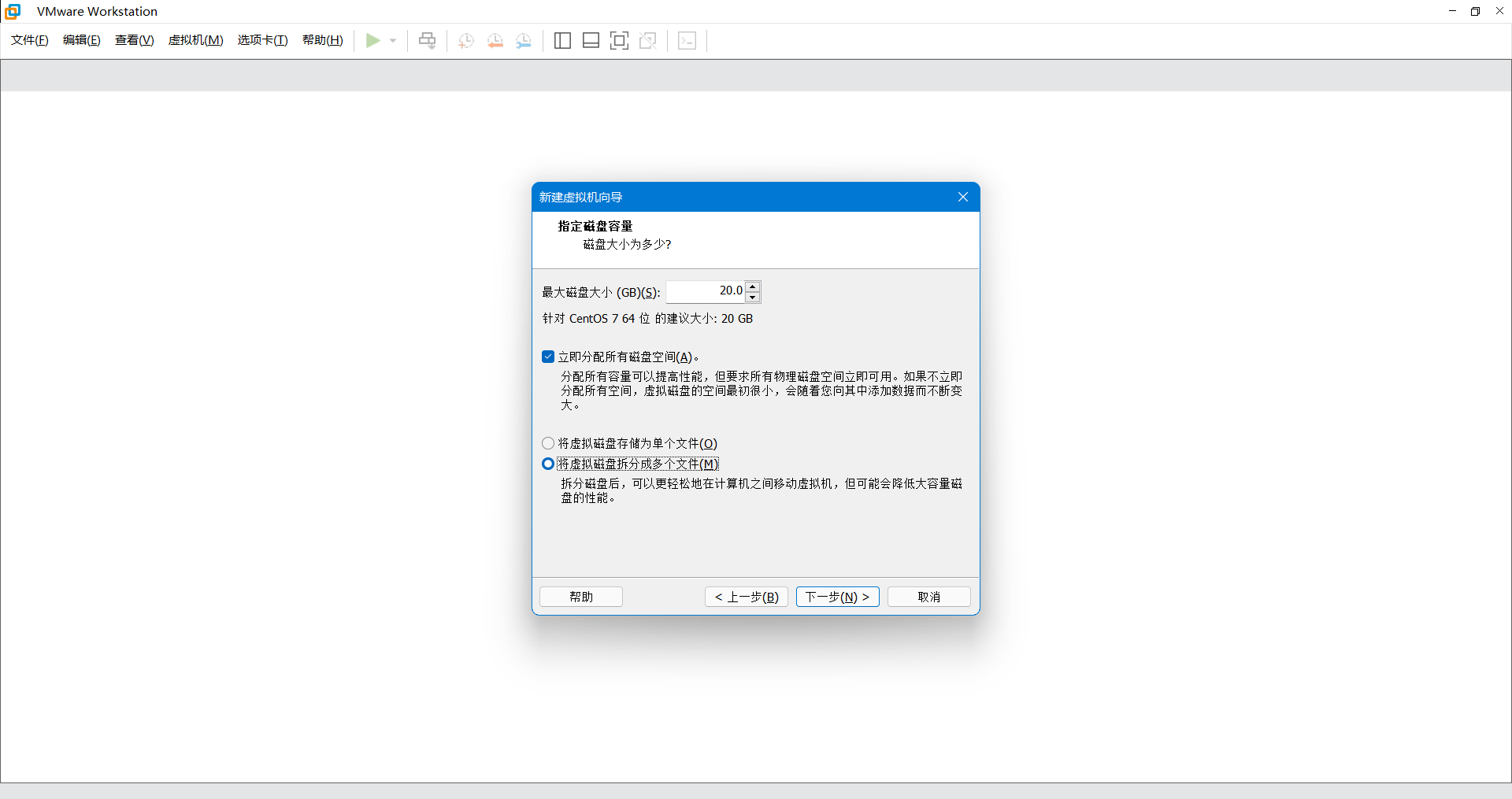
Task: Click the Unity mode icon
Action: point(648,40)
